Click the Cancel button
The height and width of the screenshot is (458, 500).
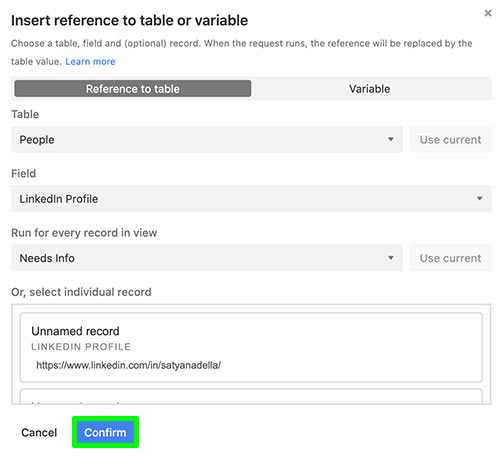39,432
